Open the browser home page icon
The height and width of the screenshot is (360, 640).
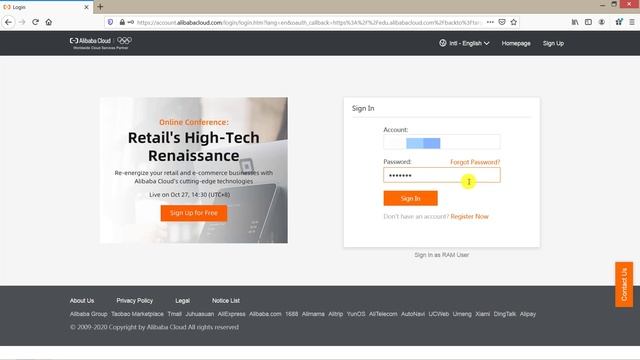[49, 22]
